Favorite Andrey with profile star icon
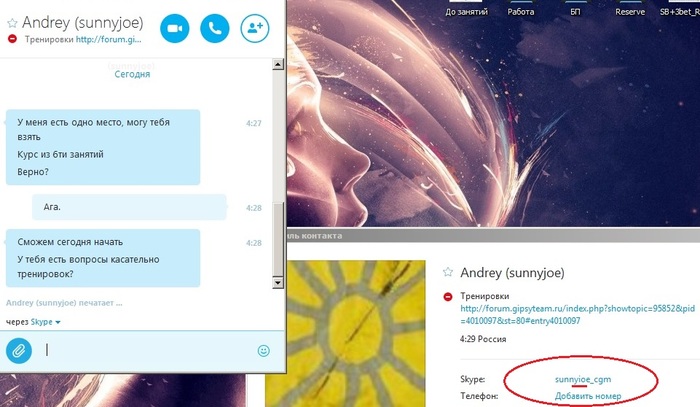700x407 pixels. tap(448, 272)
